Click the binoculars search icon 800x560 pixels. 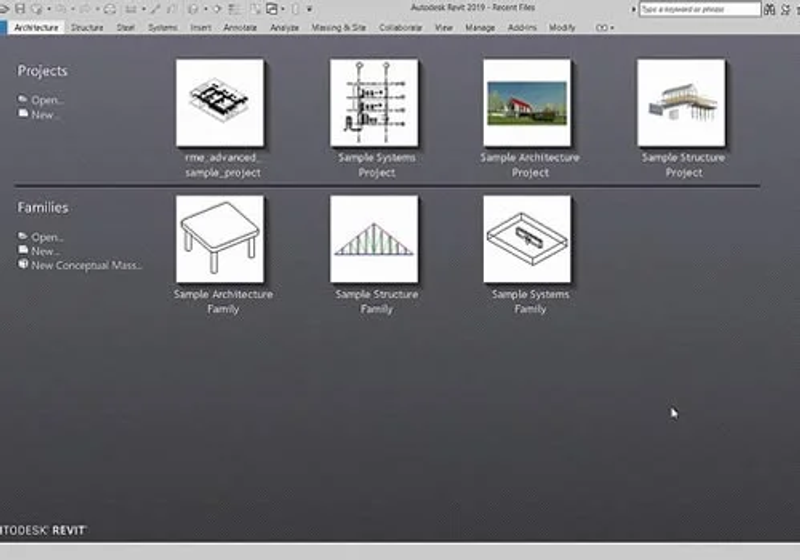[x=769, y=9]
